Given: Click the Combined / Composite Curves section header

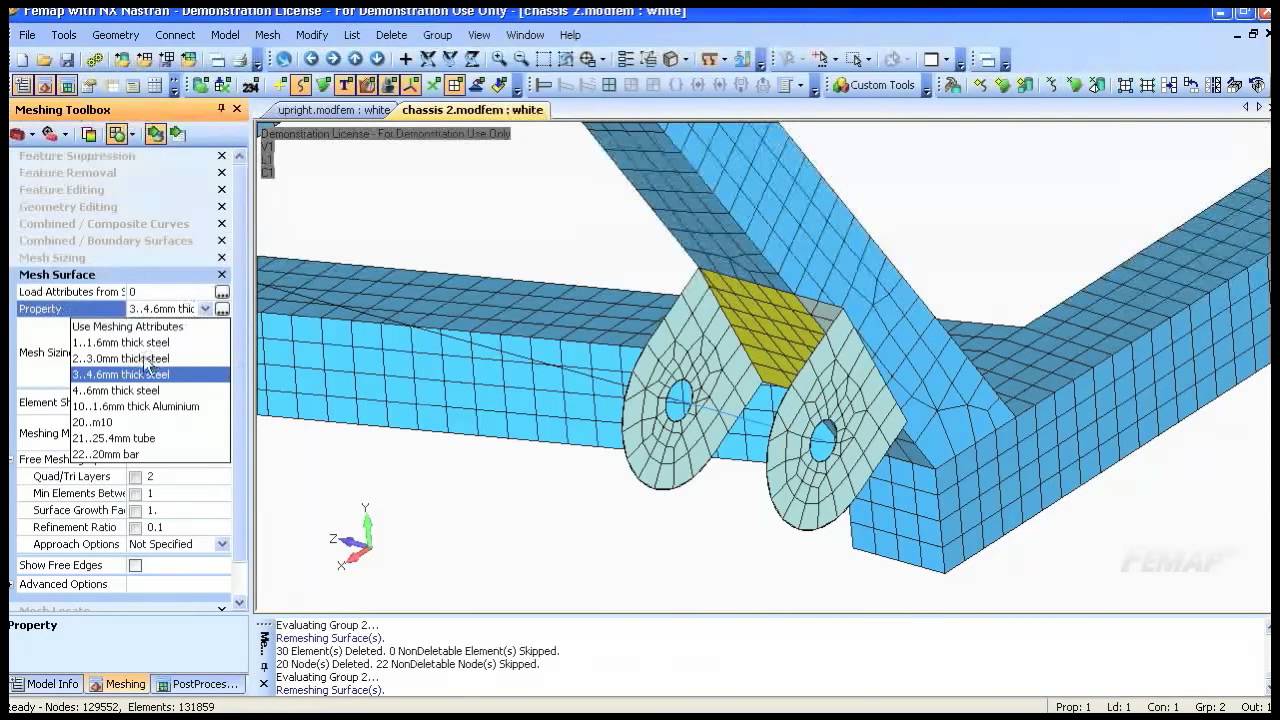Looking at the screenshot, I should pyautogui.click(x=104, y=224).
